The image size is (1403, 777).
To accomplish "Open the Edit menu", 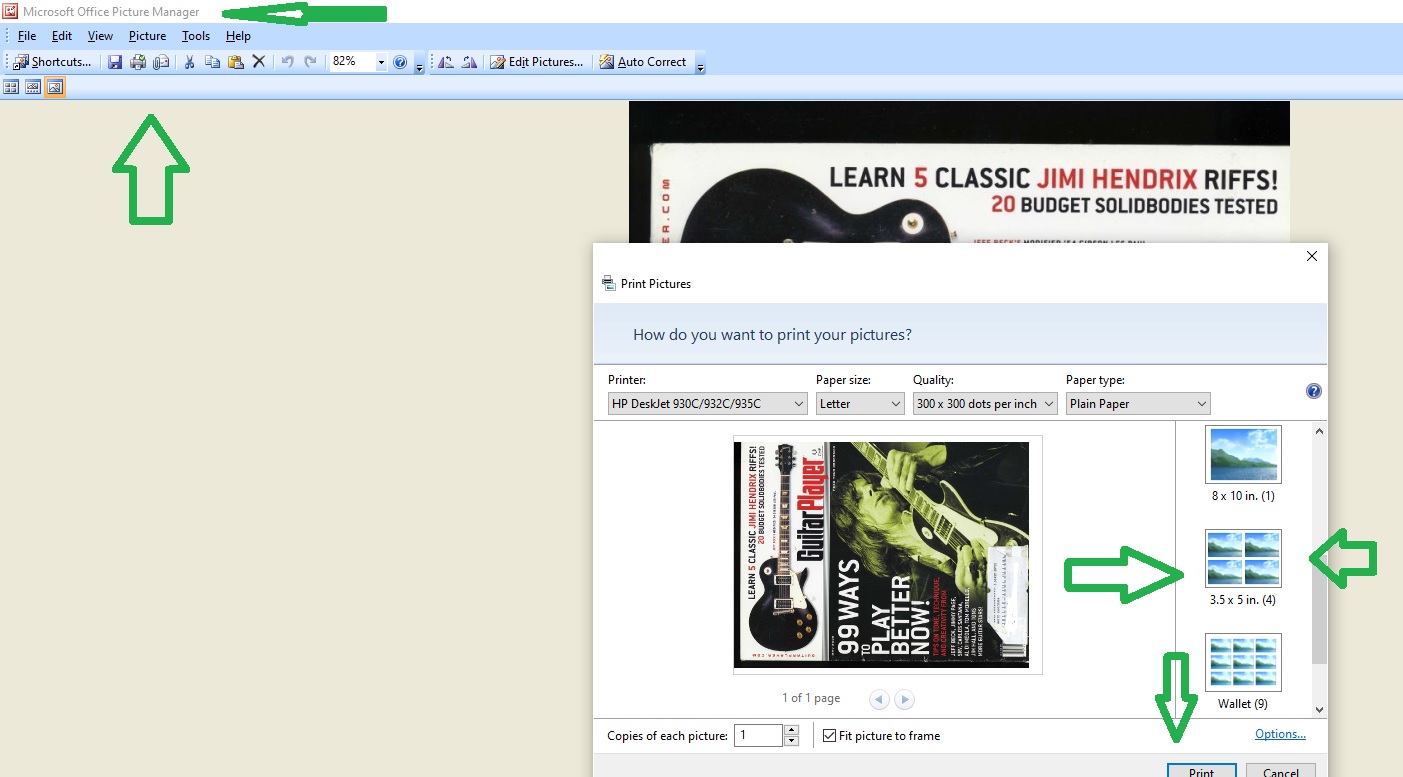I will pyautogui.click(x=62, y=36).
